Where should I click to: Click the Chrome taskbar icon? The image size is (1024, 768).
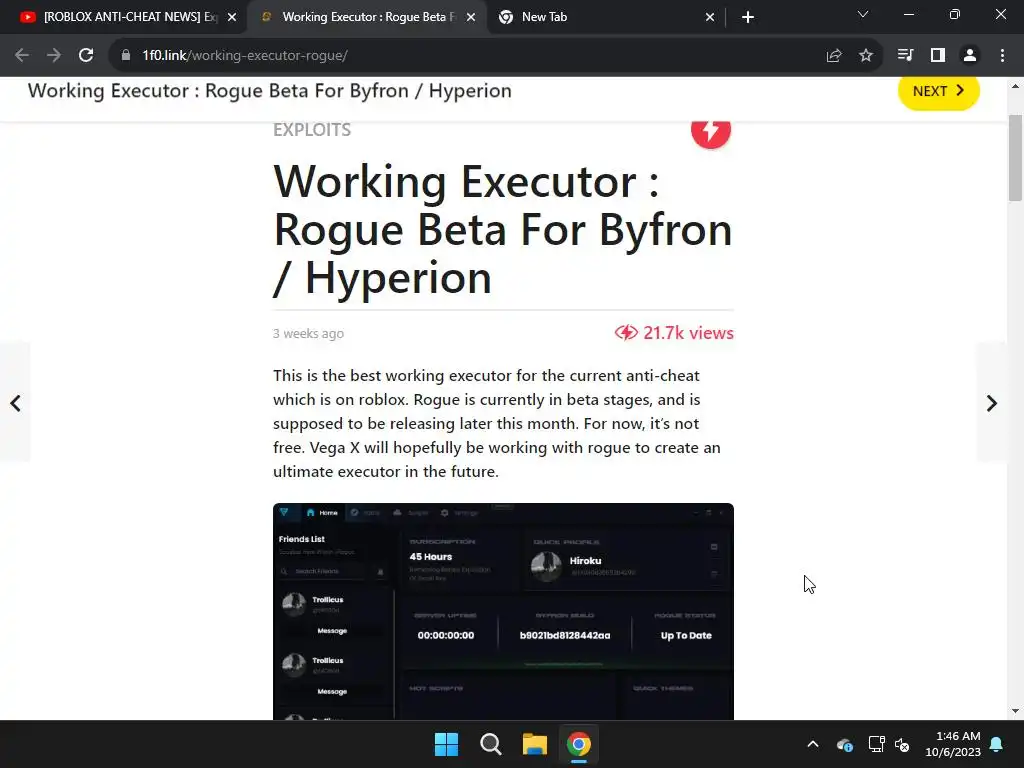tap(579, 744)
